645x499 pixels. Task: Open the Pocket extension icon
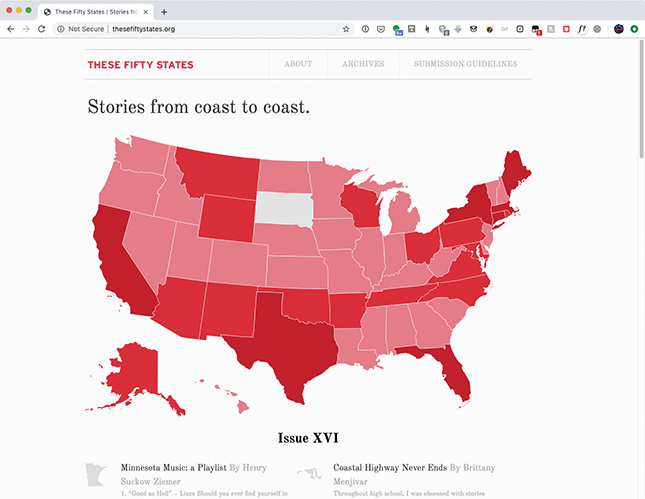pos(381,29)
